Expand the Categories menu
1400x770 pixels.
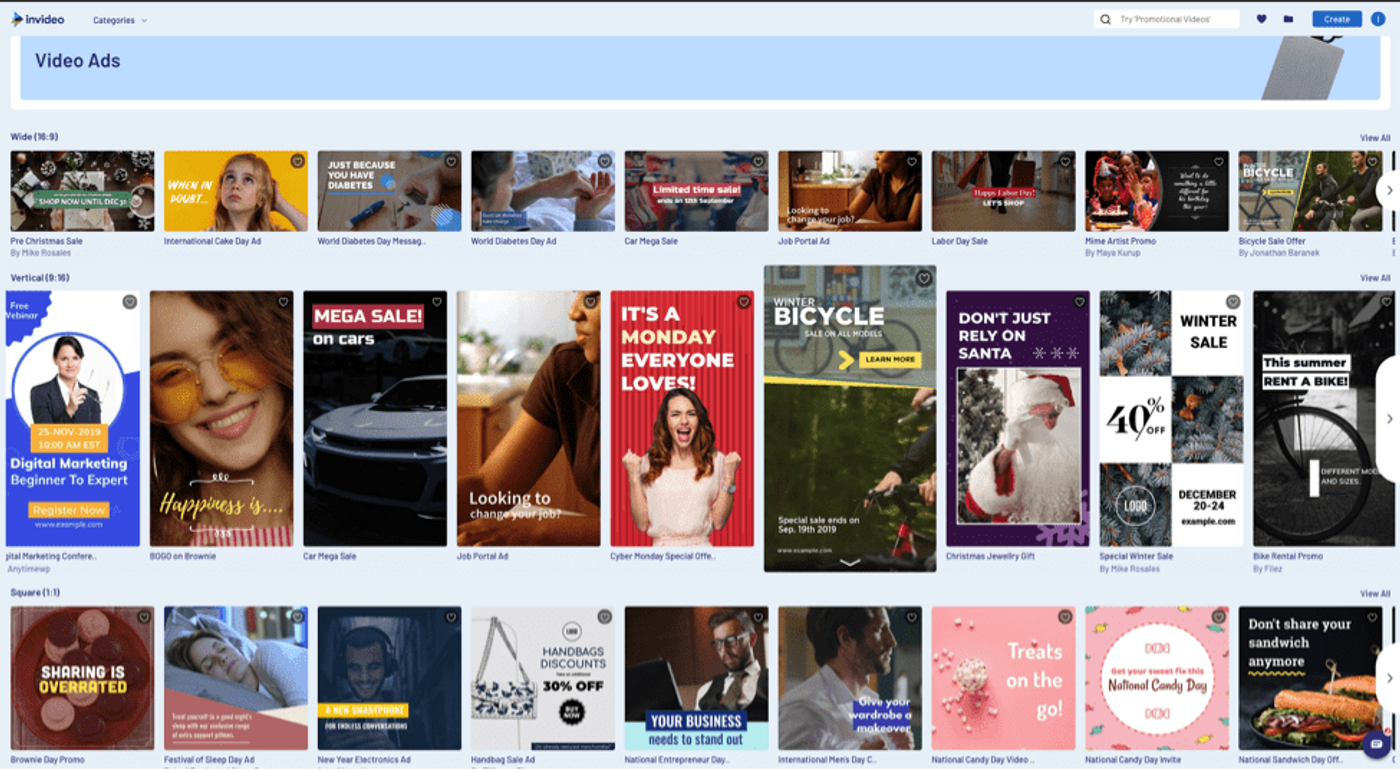(120, 18)
